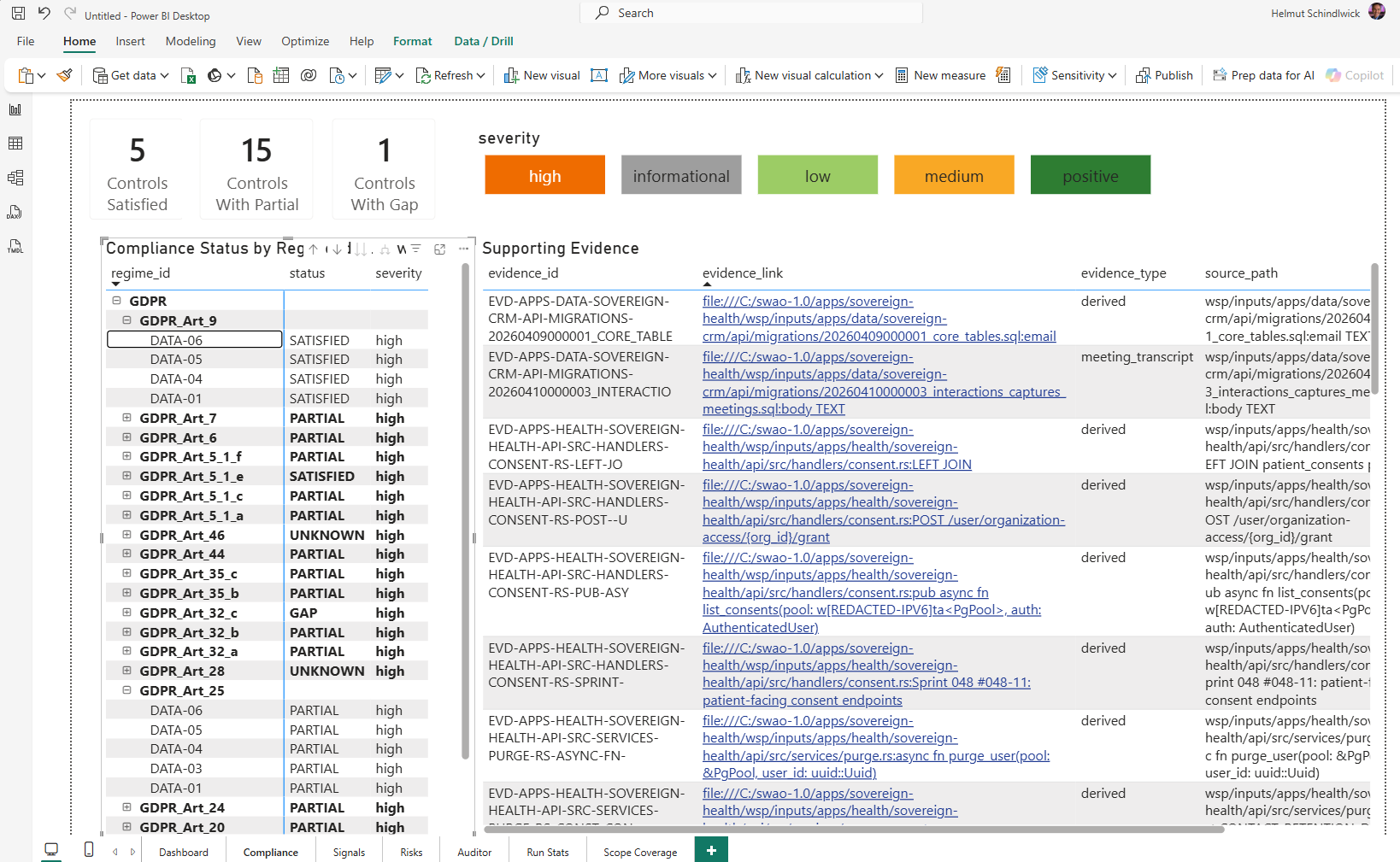Screen dimensions: 1400x862
Task: Open the OneLake catalog icon
Action: 215,75
